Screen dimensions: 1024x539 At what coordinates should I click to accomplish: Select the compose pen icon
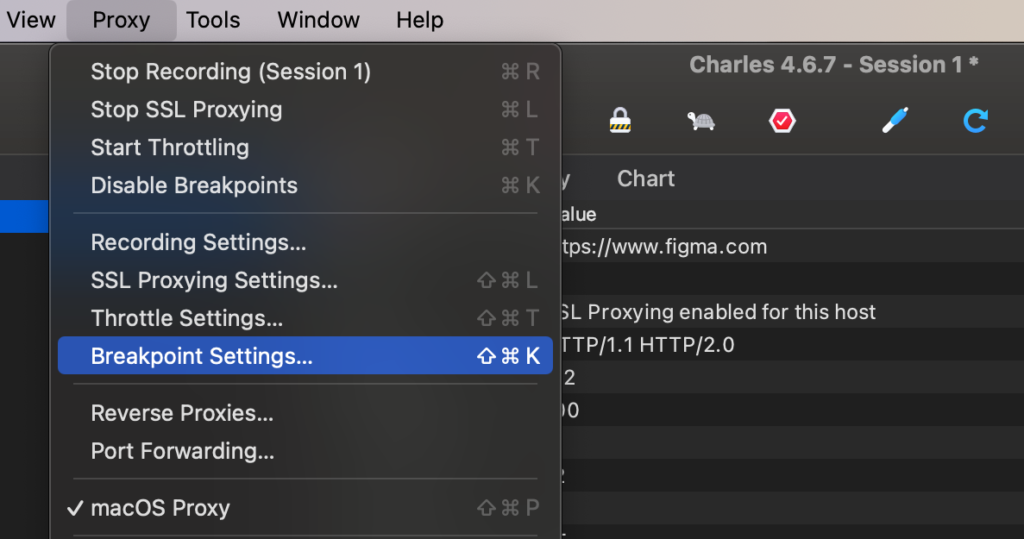pos(895,121)
